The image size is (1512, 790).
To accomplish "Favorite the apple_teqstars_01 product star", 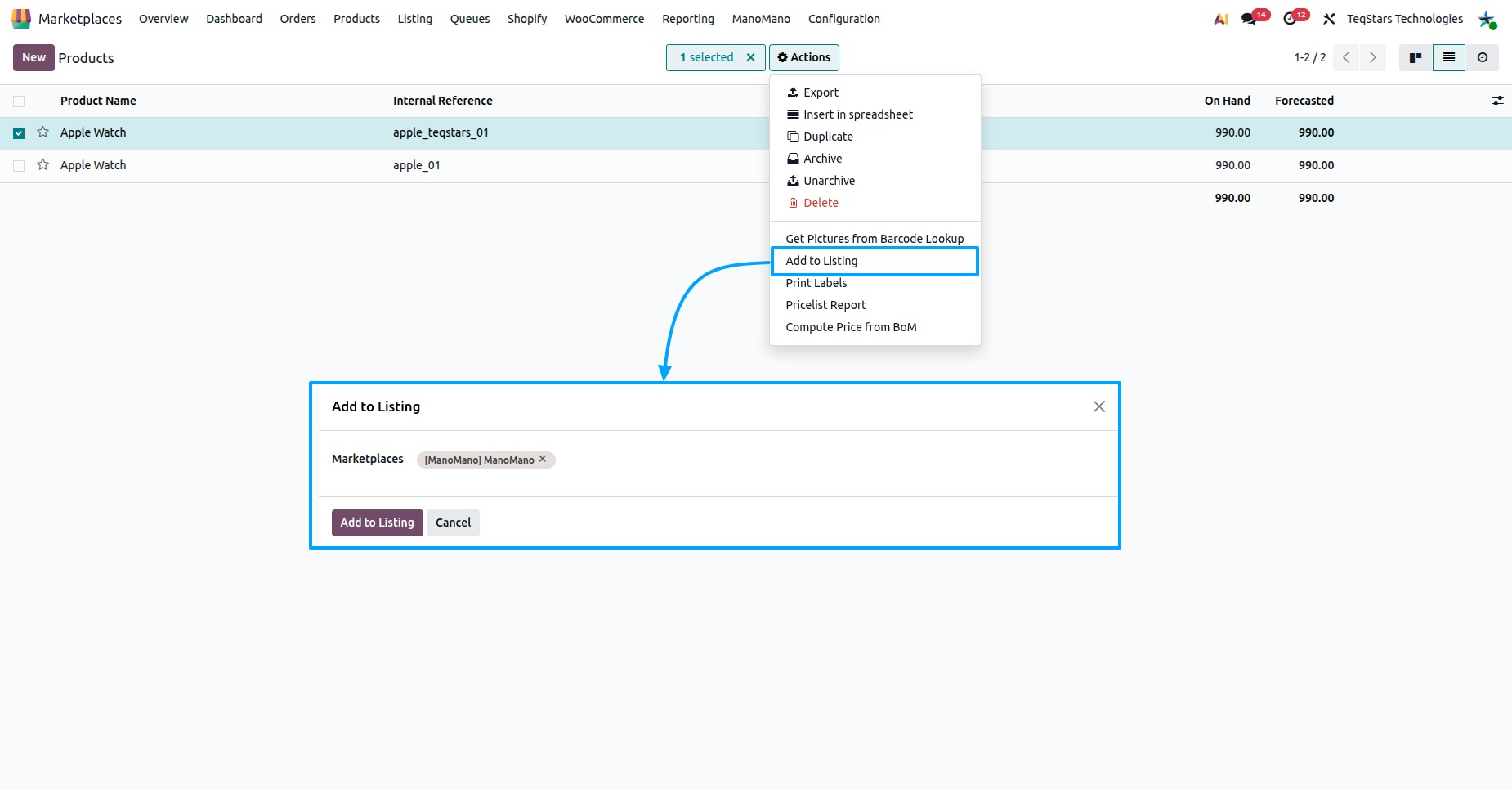I will click(43, 132).
